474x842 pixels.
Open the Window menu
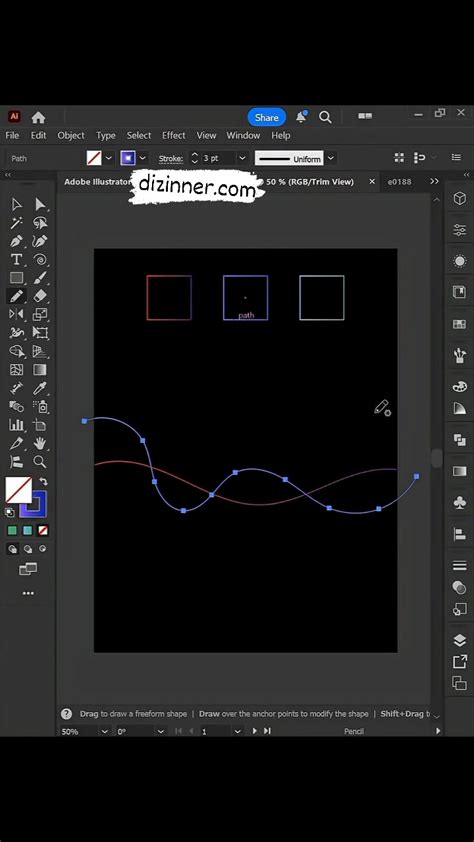click(243, 135)
